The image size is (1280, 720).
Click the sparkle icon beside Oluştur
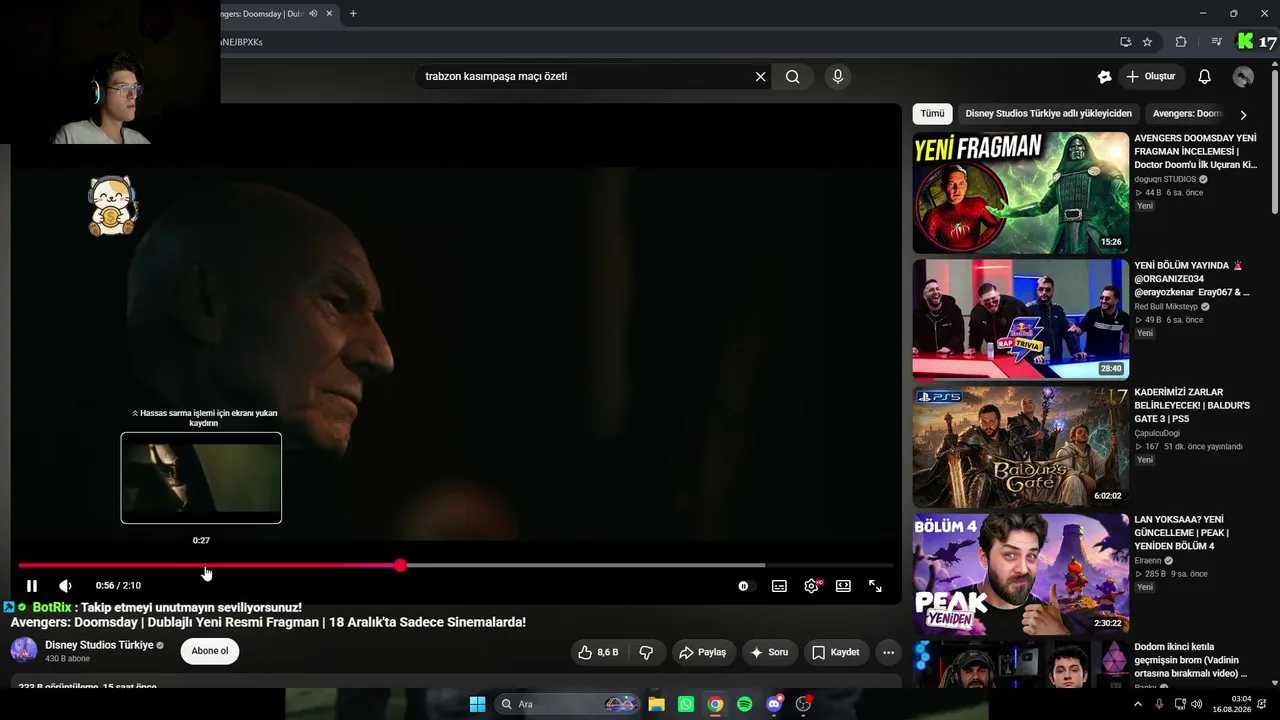[1104, 76]
